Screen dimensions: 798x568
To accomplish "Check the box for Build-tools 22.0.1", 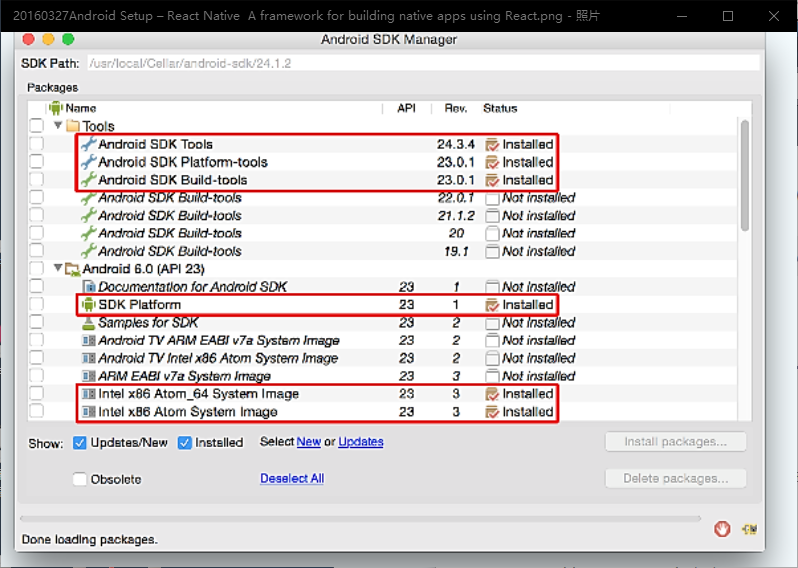I will 37,197.
